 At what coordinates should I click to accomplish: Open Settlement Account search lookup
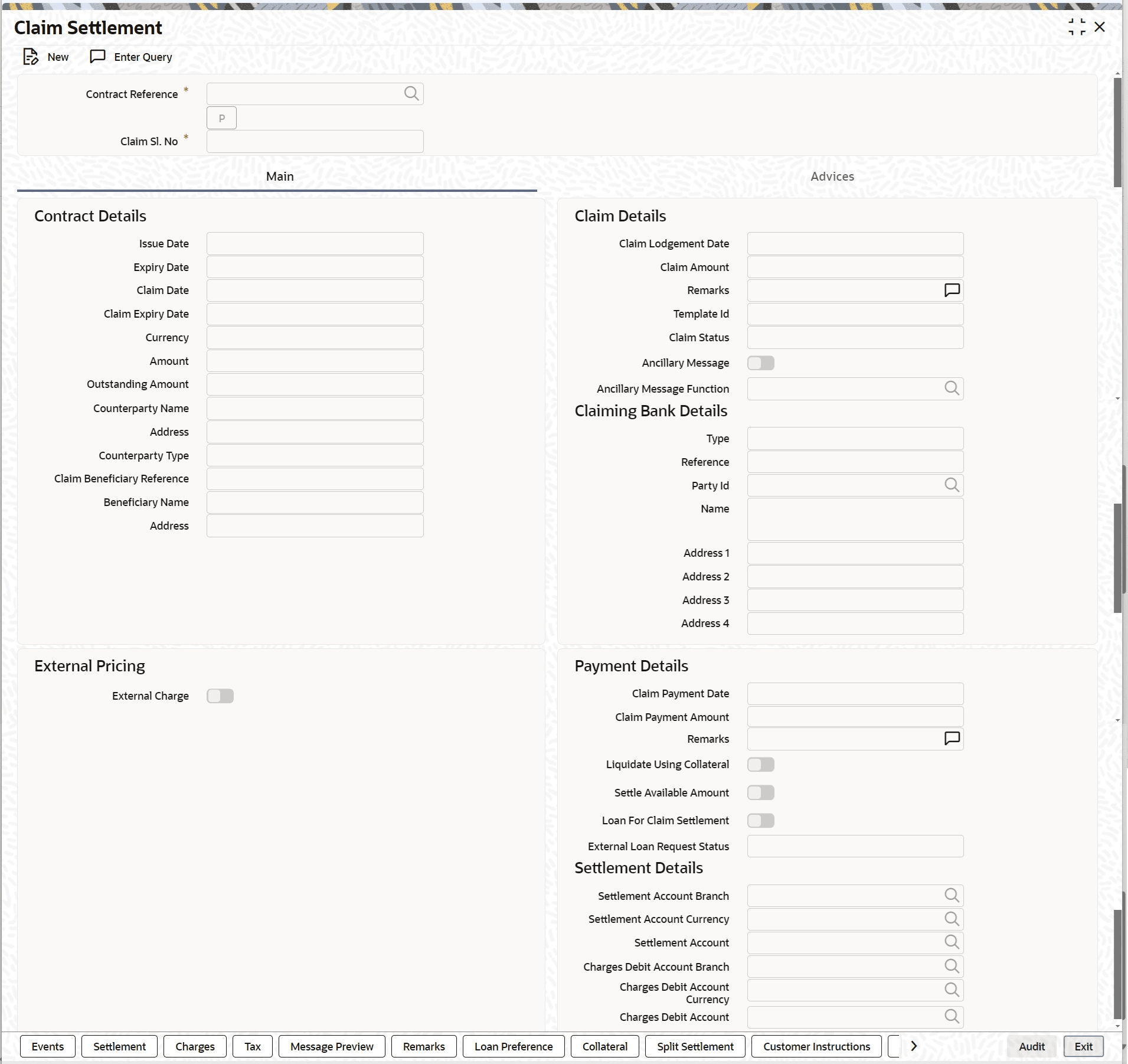coord(952,942)
